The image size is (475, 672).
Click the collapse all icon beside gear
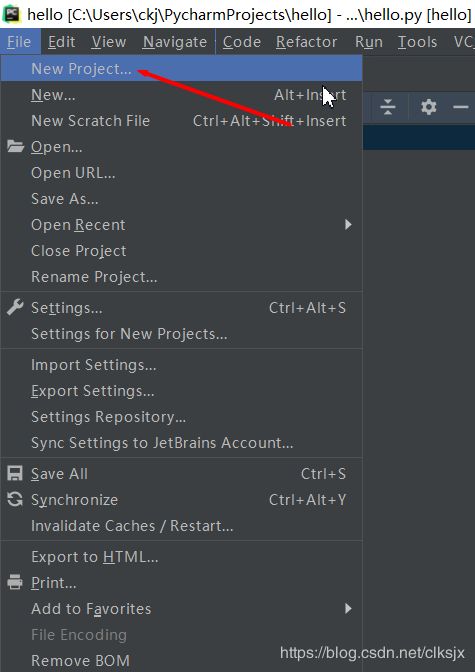click(388, 107)
